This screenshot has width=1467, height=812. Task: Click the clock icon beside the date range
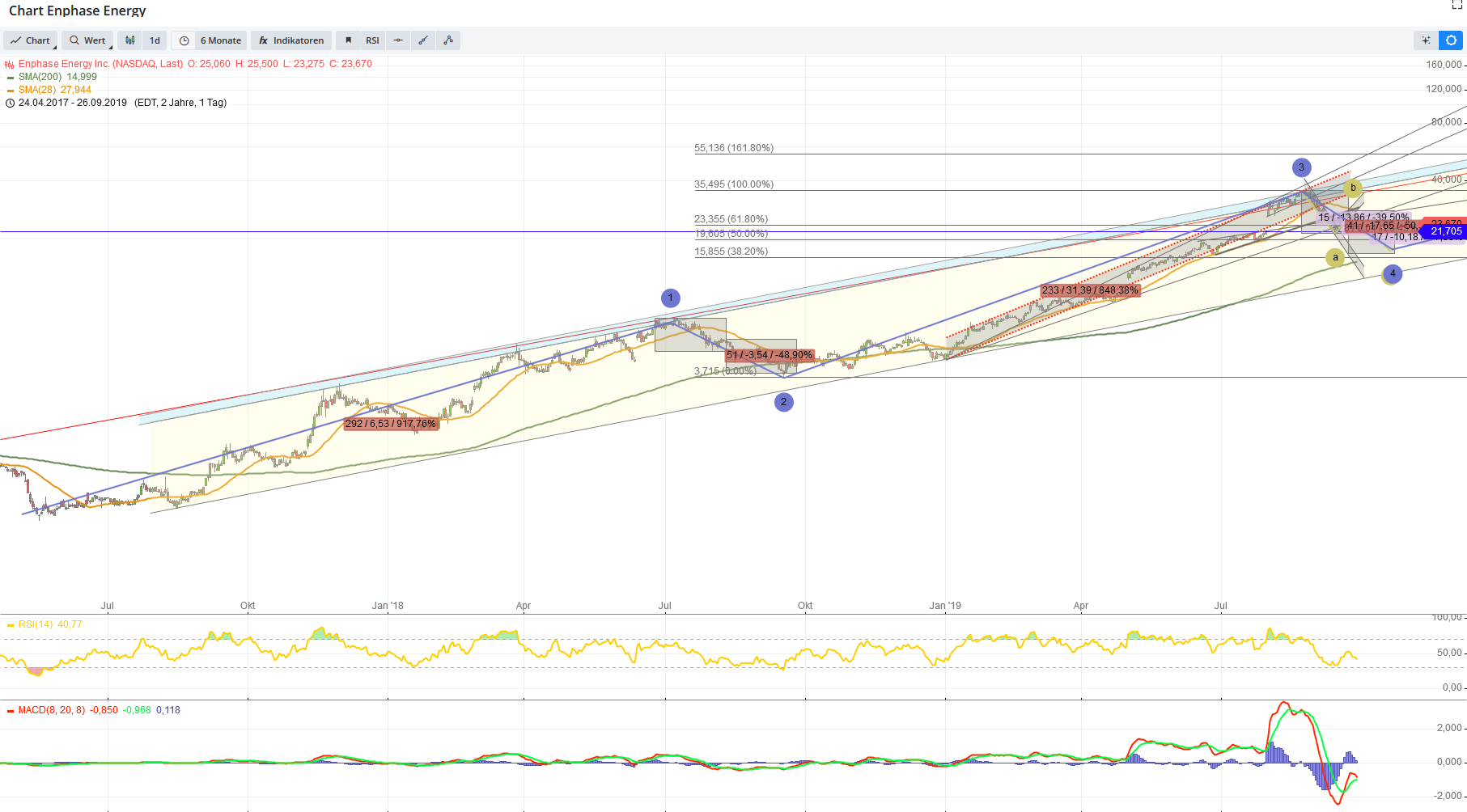[10, 103]
